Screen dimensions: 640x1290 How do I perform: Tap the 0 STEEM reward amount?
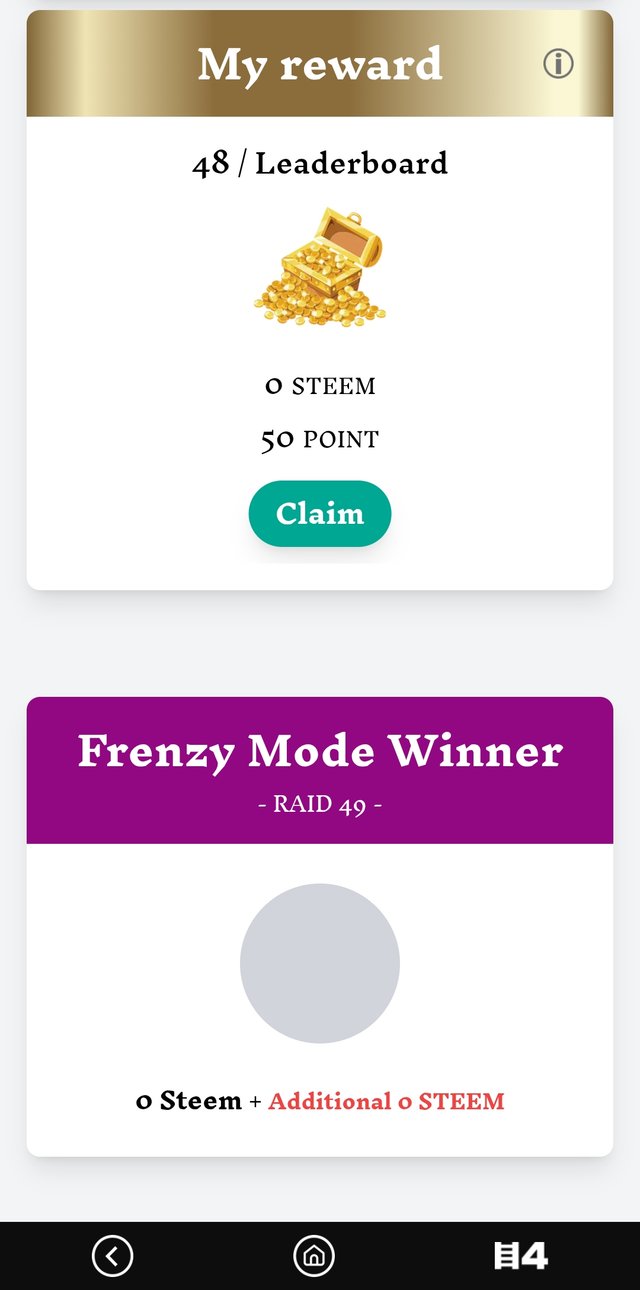click(x=320, y=386)
